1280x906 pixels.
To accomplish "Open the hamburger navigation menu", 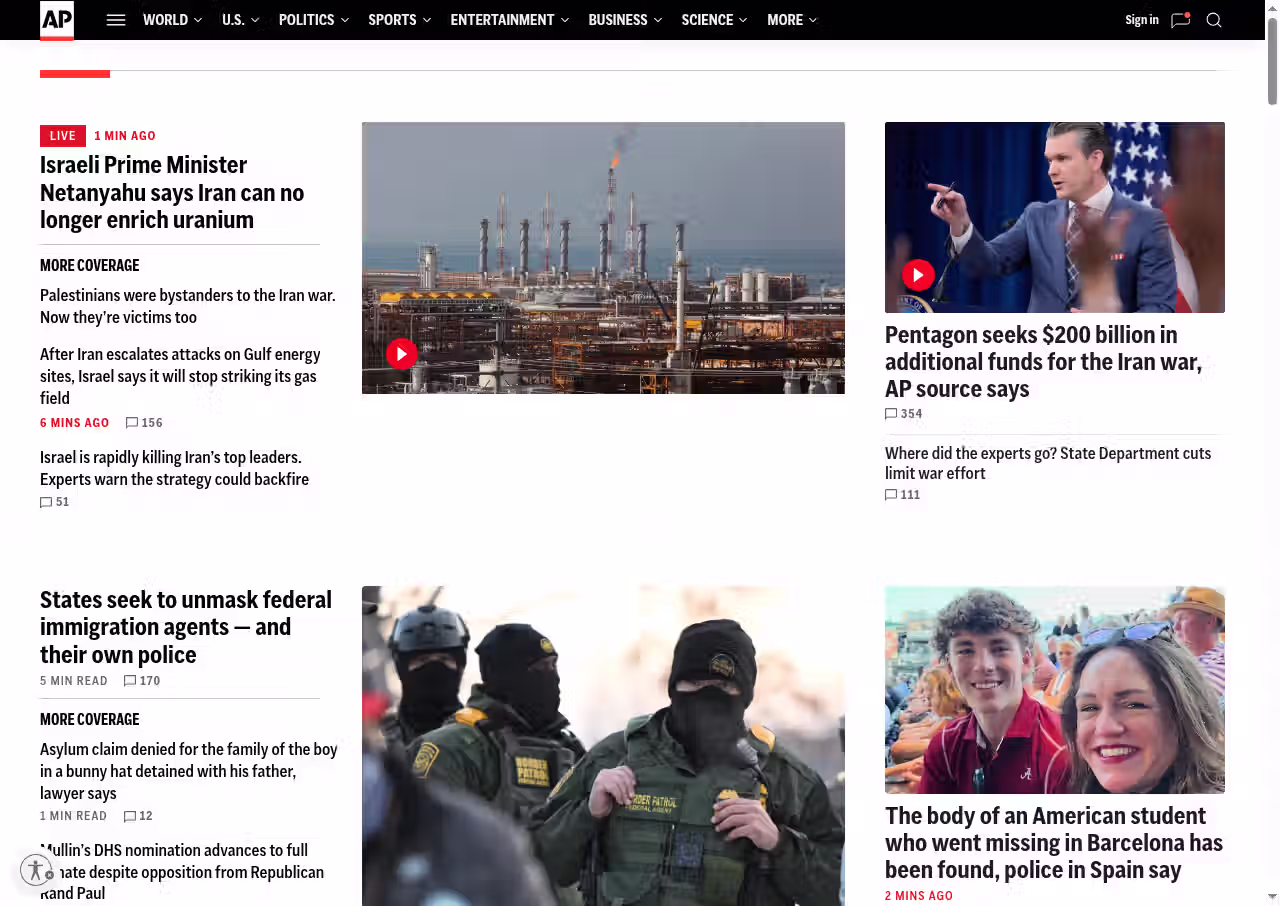I will tap(116, 20).
